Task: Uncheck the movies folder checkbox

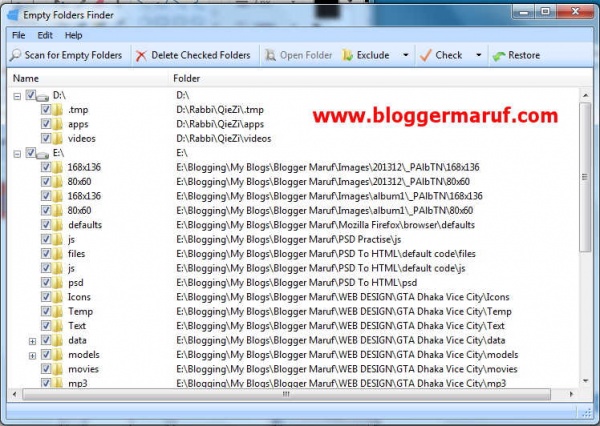Action: [46, 369]
